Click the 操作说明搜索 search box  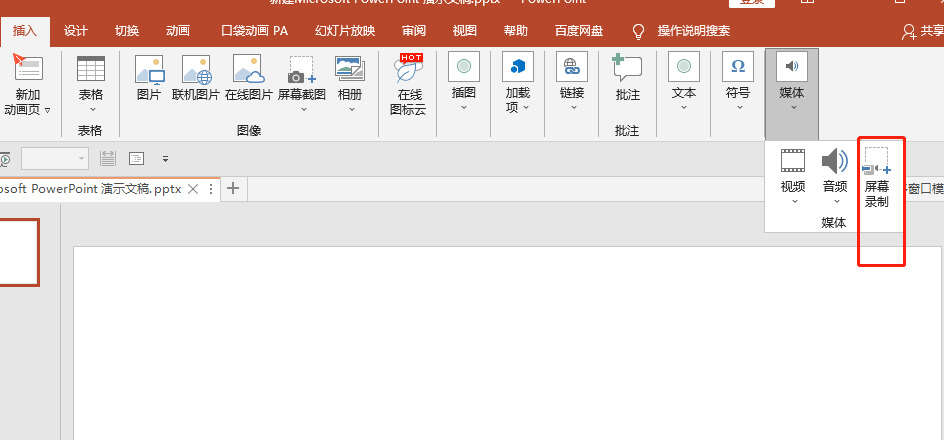click(x=694, y=31)
